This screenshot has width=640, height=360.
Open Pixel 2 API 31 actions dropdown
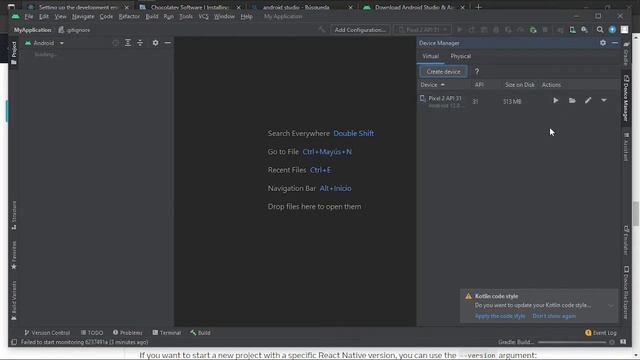coord(604,100)
